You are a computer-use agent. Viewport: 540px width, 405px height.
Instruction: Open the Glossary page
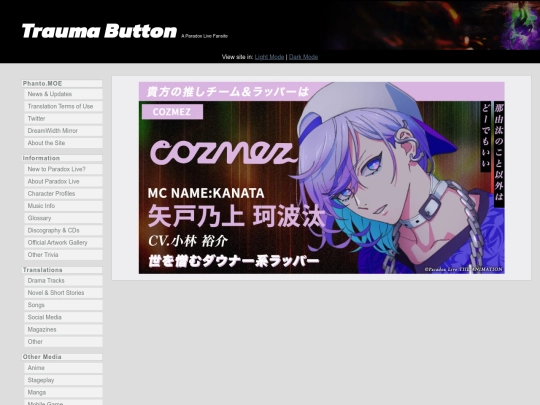click(63, 218)
